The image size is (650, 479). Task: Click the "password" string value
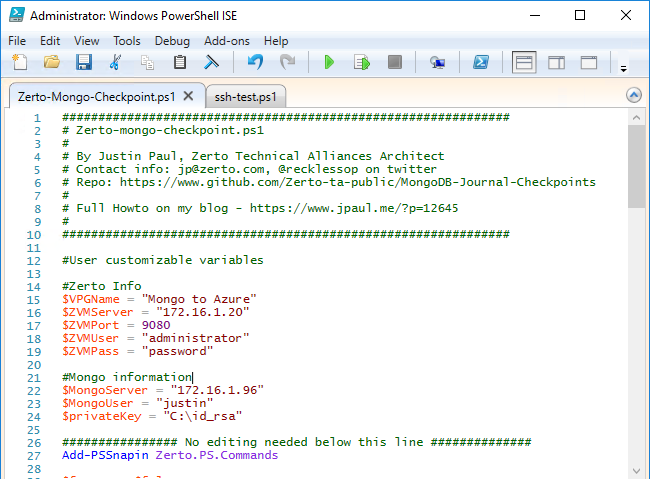click(x=177, y=351)
